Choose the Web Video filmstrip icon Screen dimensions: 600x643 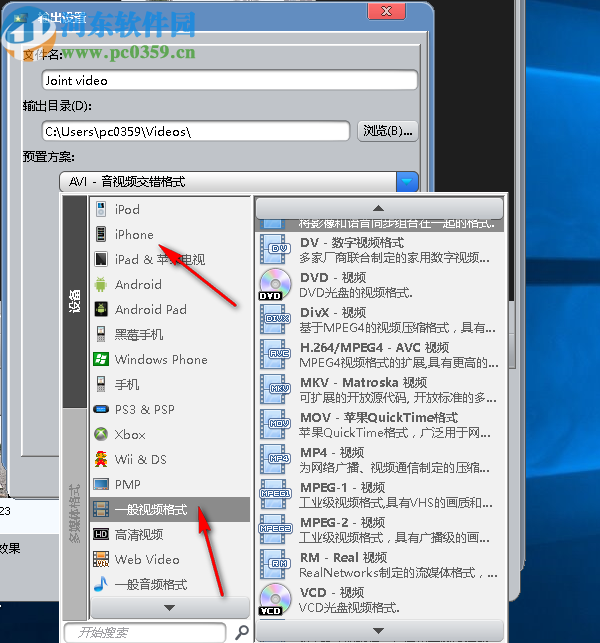(101, 559)
